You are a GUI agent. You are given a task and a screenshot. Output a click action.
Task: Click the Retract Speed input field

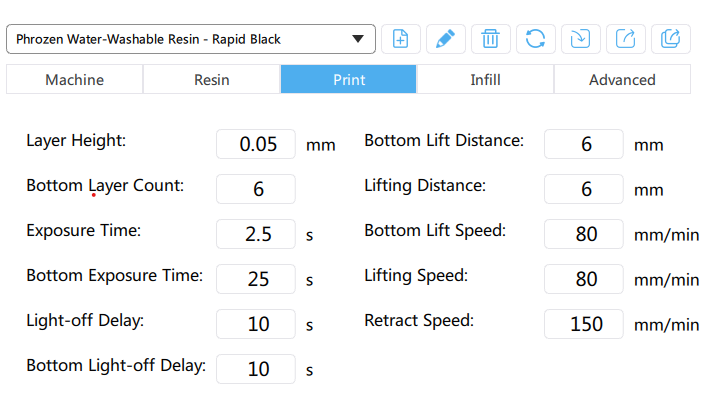point(584,324)
